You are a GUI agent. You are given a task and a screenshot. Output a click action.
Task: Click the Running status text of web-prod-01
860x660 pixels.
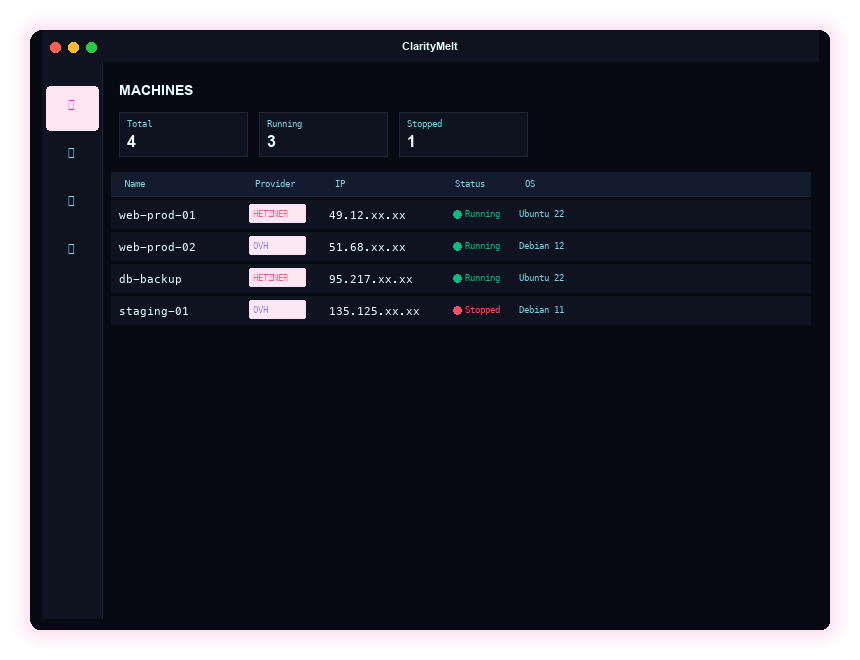click(x=482, y=214)
